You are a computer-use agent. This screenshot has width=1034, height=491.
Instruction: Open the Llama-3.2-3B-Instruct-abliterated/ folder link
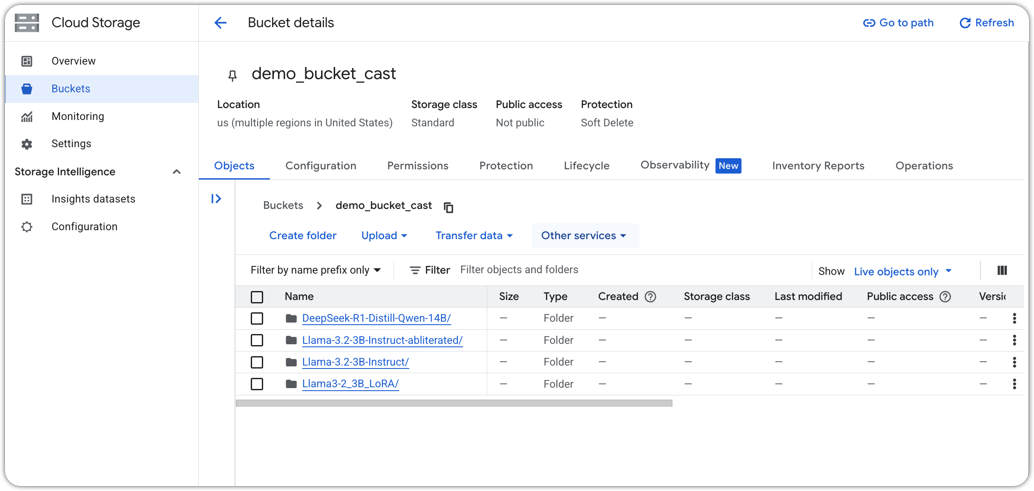(x=382, y=340)
